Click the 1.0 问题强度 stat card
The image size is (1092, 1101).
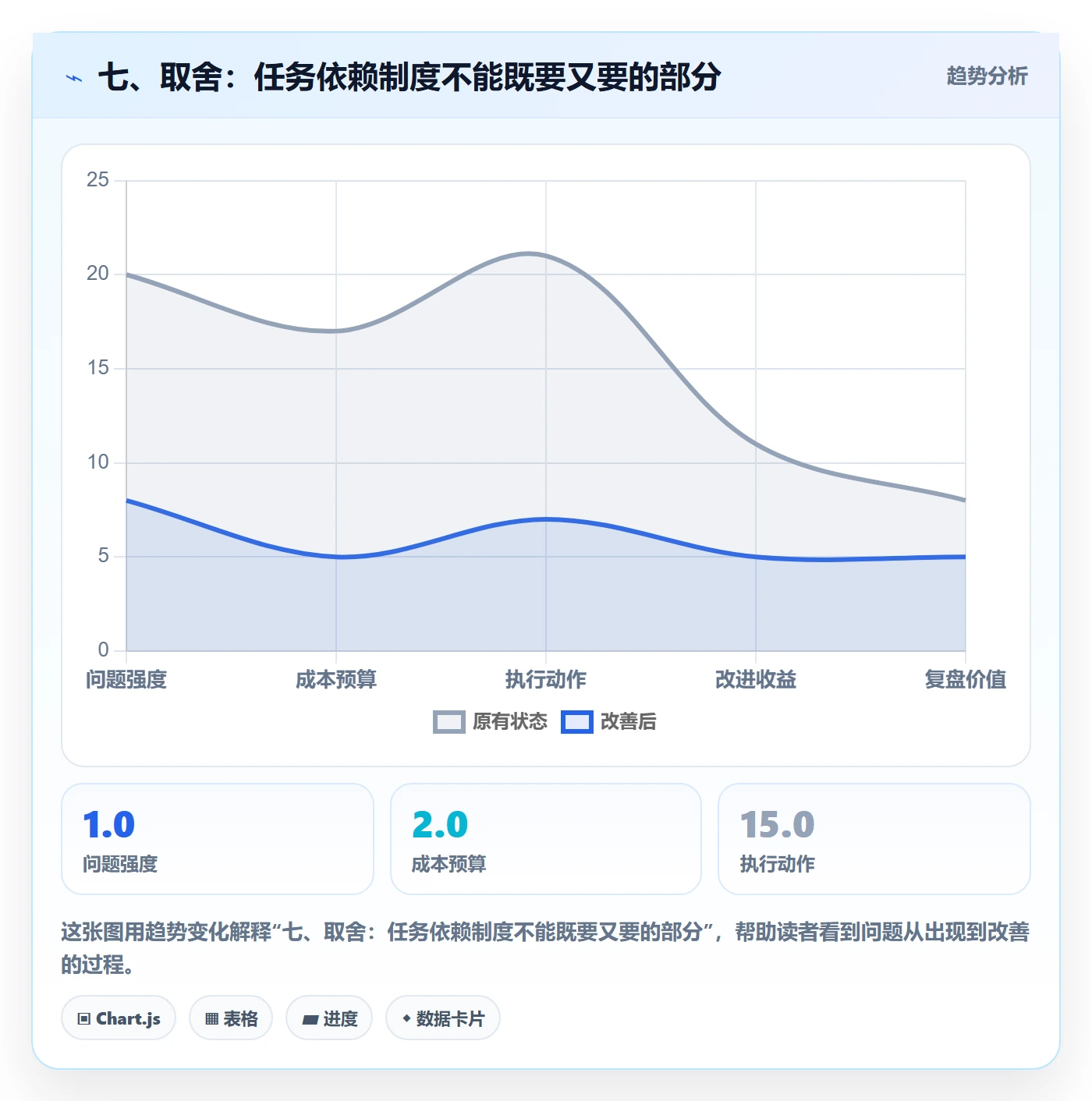(218, 839)
